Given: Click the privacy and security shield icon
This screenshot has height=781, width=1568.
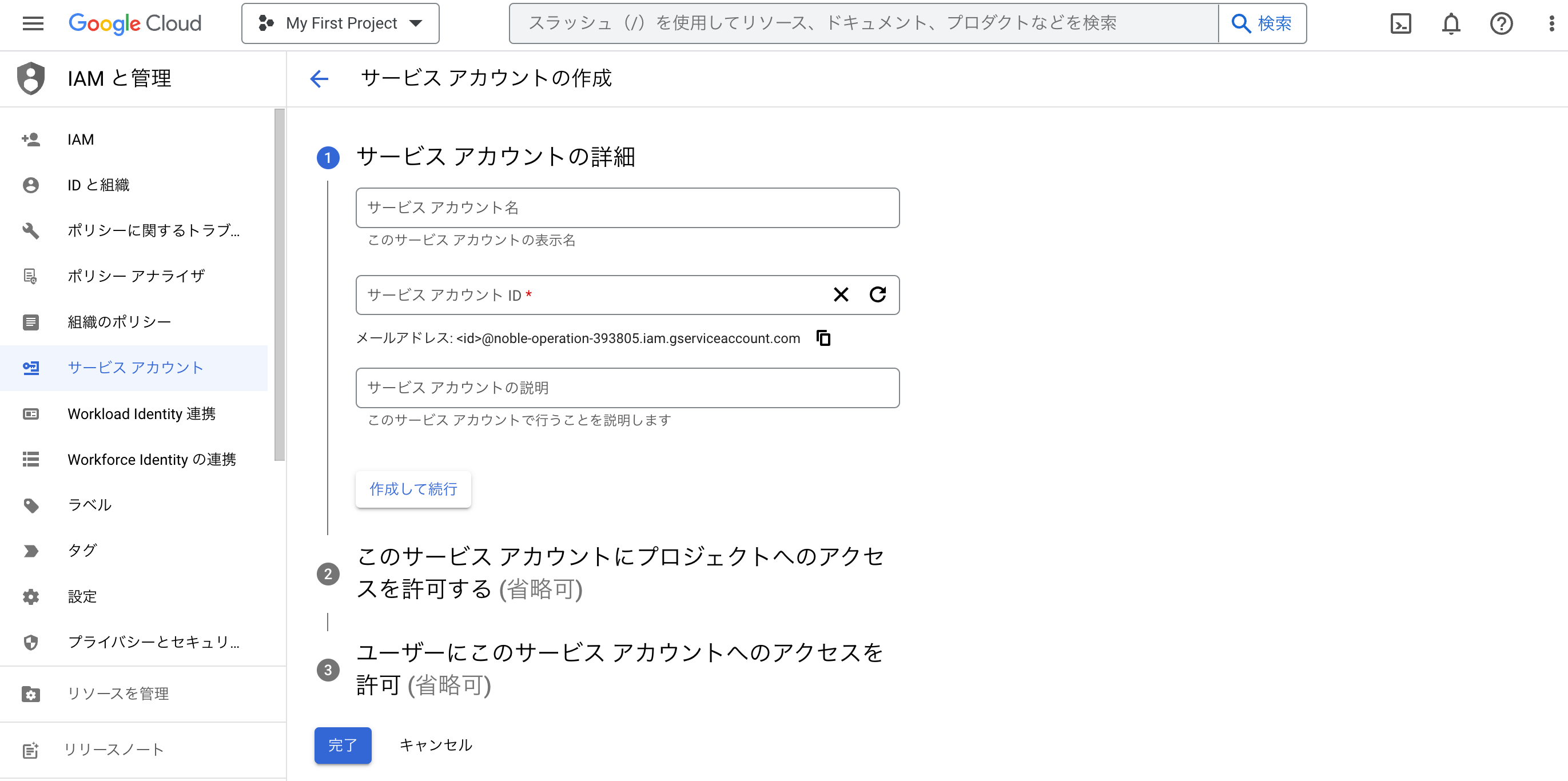Looking at the screenshot, I should [x=31, y=642].
